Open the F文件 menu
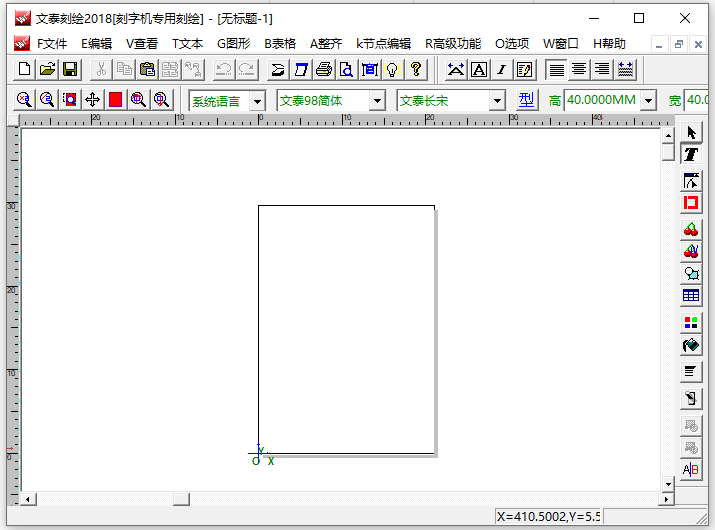This screenshot has height=530, width=715. 52,44
